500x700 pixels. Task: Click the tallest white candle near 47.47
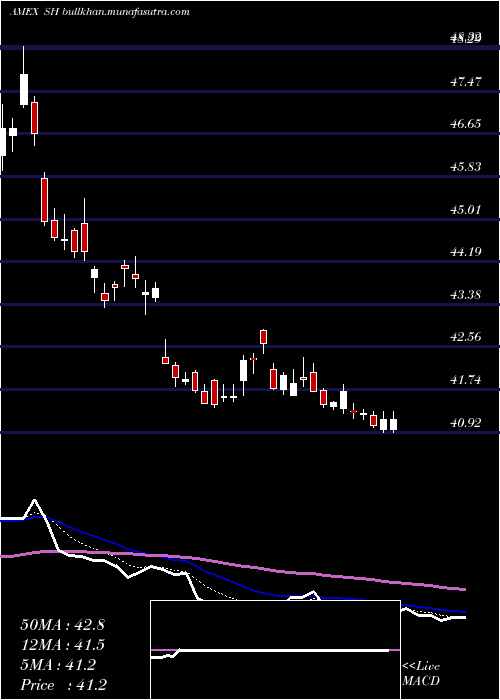click(24, 90)
